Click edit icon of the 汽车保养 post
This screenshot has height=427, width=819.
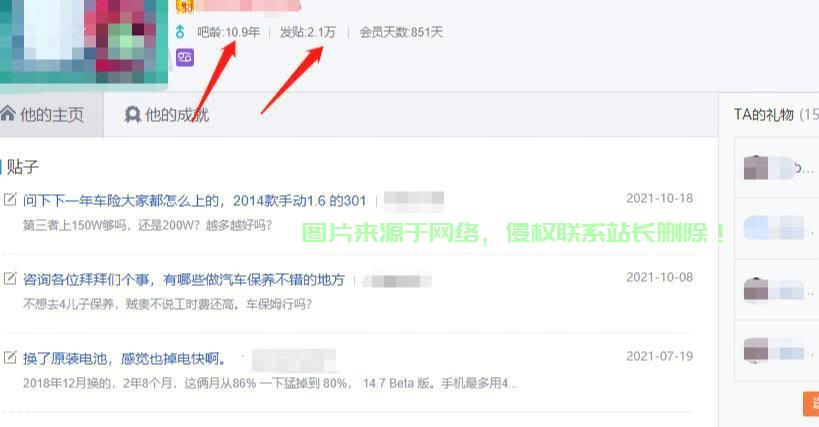[x=10, y=278]
